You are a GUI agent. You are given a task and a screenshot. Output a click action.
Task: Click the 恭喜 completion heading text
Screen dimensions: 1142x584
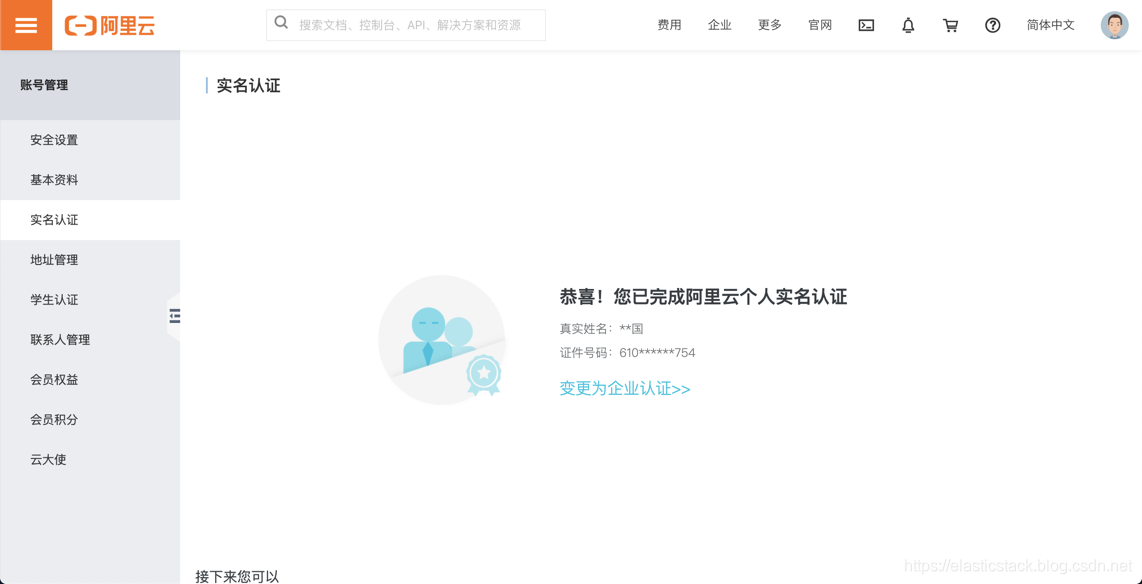[x=704, y=296]
